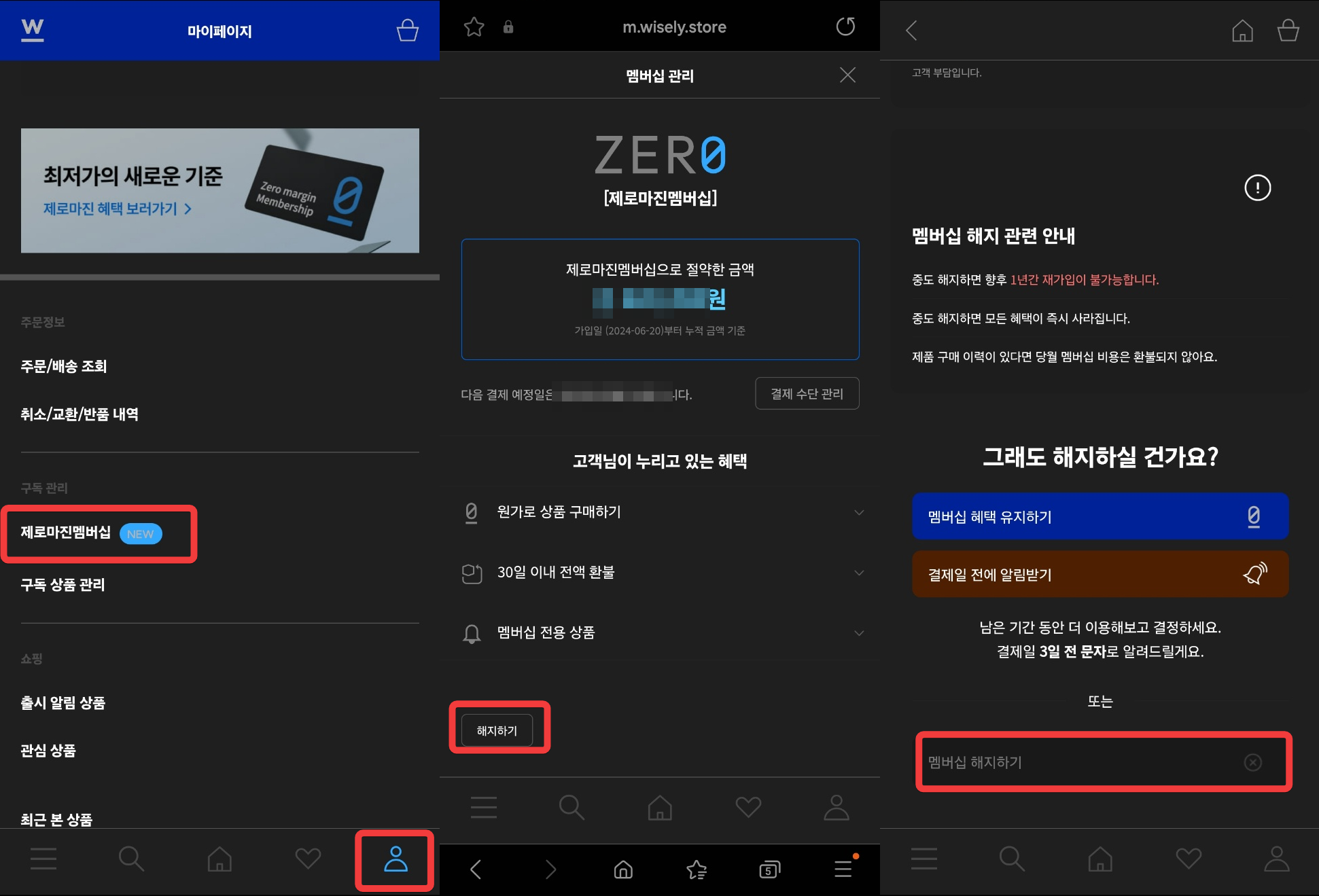Open browser bookmarks star in bottom toolbar
This screenshot has height=896, width=1319.
(x=697, y=870)
